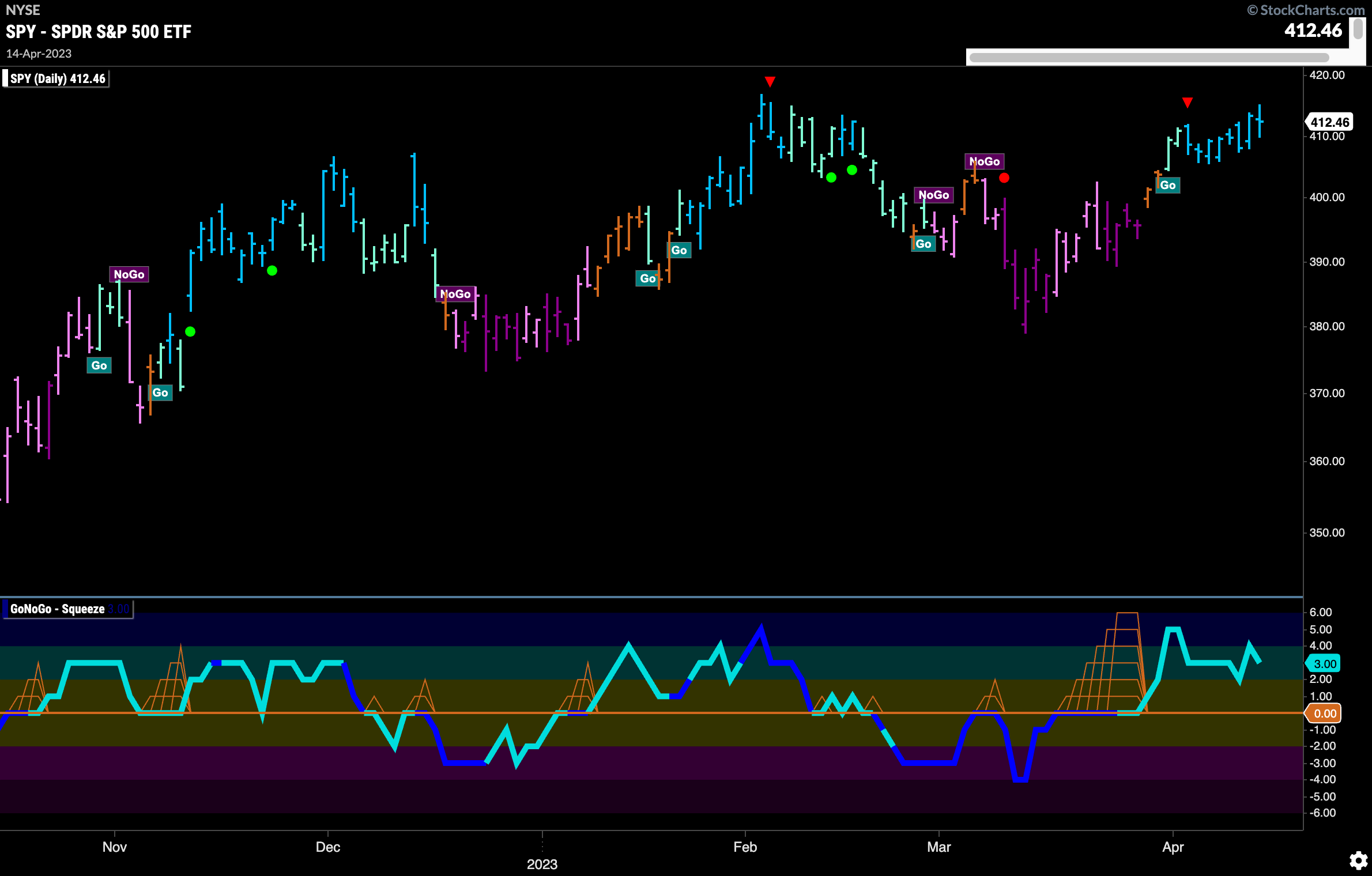Click the Dec label on time axis

tap(328, 847)
